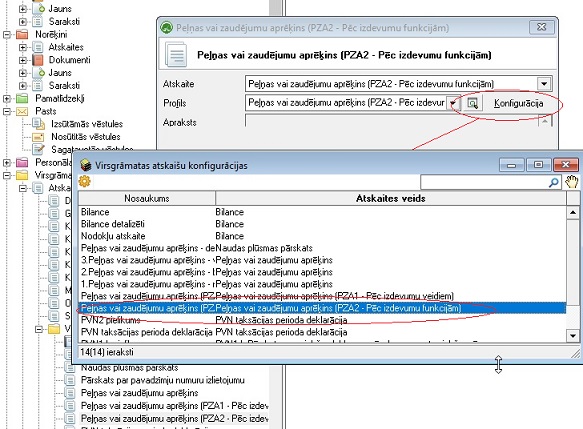The height and width of the screenshot is (429, 583).
Task: Click the Pamatlīdzekļi green folder icon
Action: [22, 98]
